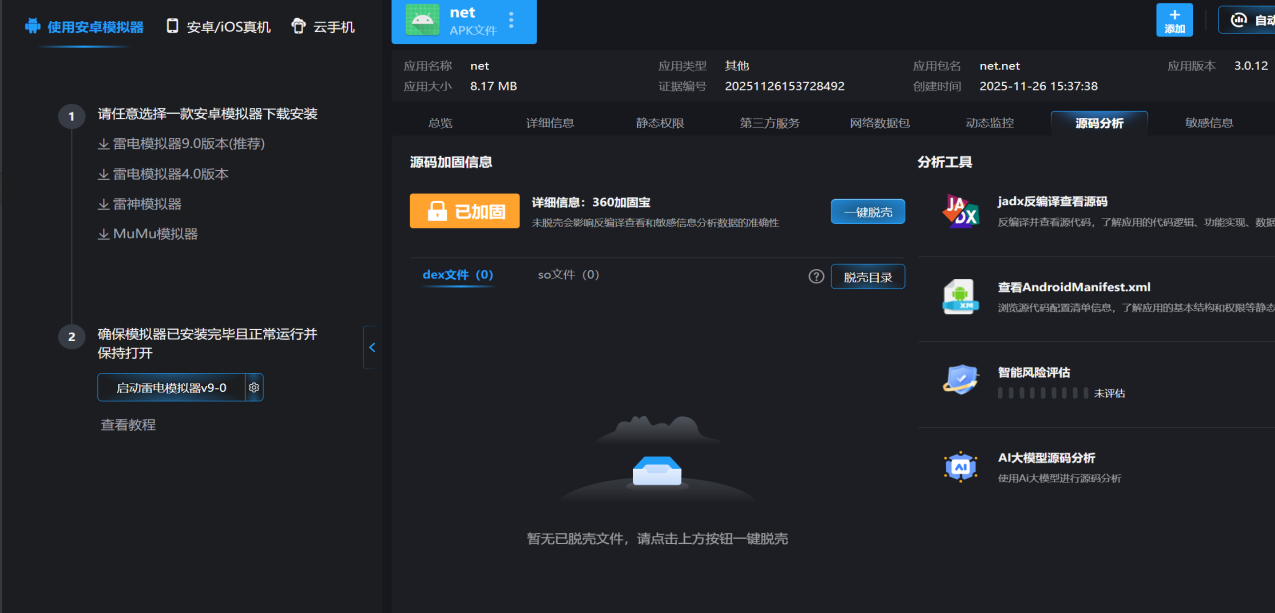The width and height of the screenshot is (1275, 613).
Task: Open the smart risk assessment shield icon
Action: click(960, 381)
